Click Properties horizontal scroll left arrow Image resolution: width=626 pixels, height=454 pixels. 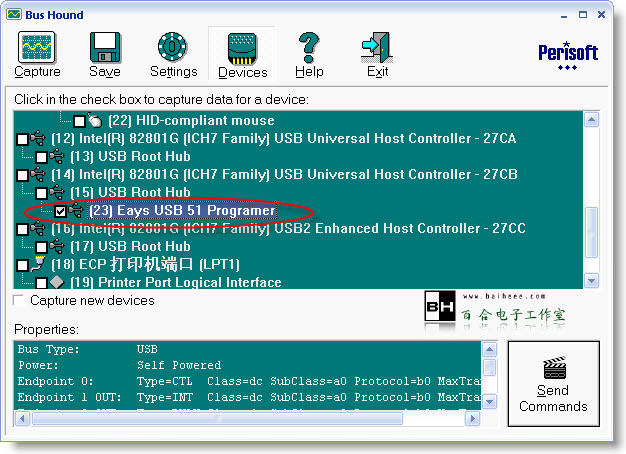22,418
